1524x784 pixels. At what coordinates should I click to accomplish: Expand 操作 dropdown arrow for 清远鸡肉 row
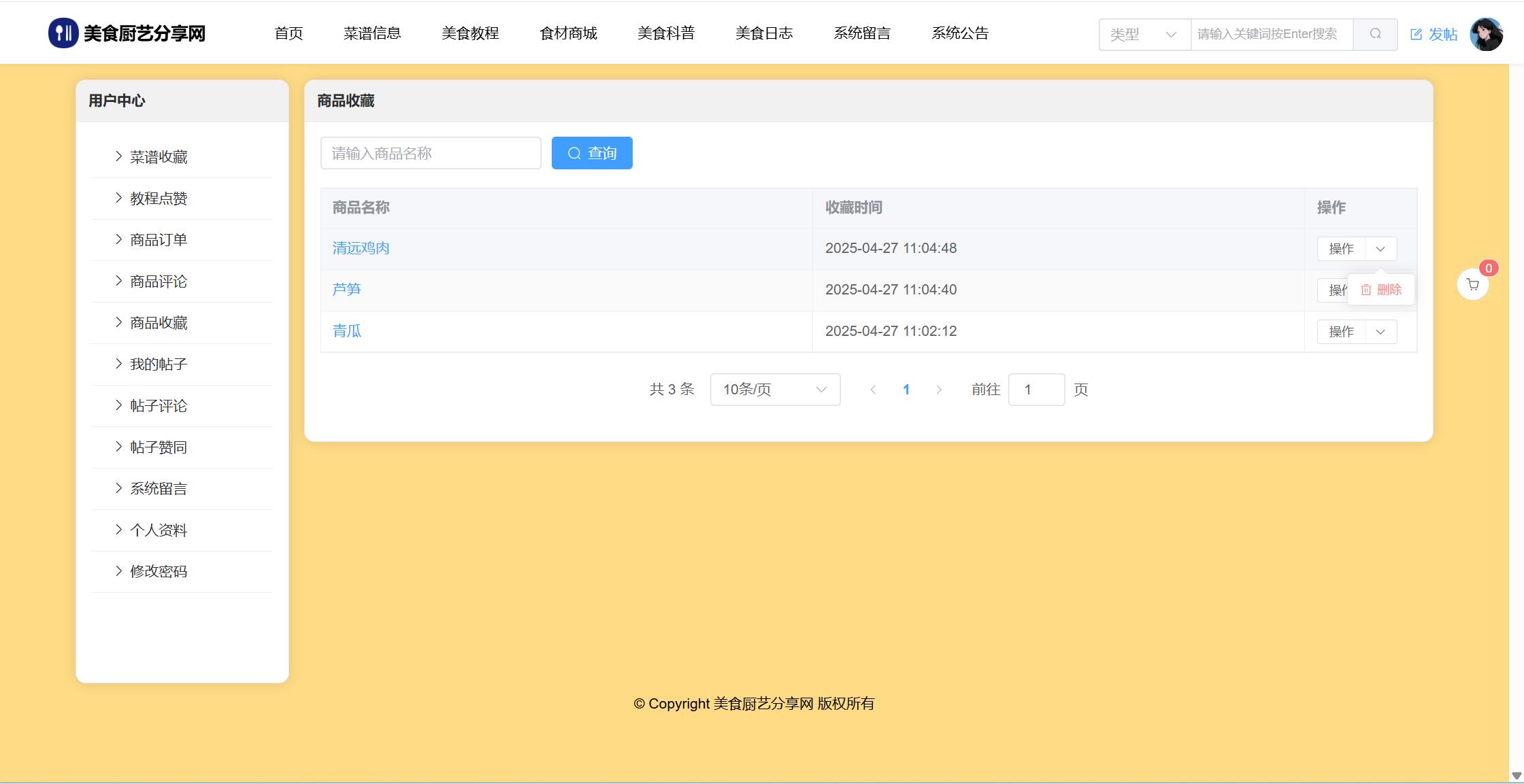click(1380, 249)
